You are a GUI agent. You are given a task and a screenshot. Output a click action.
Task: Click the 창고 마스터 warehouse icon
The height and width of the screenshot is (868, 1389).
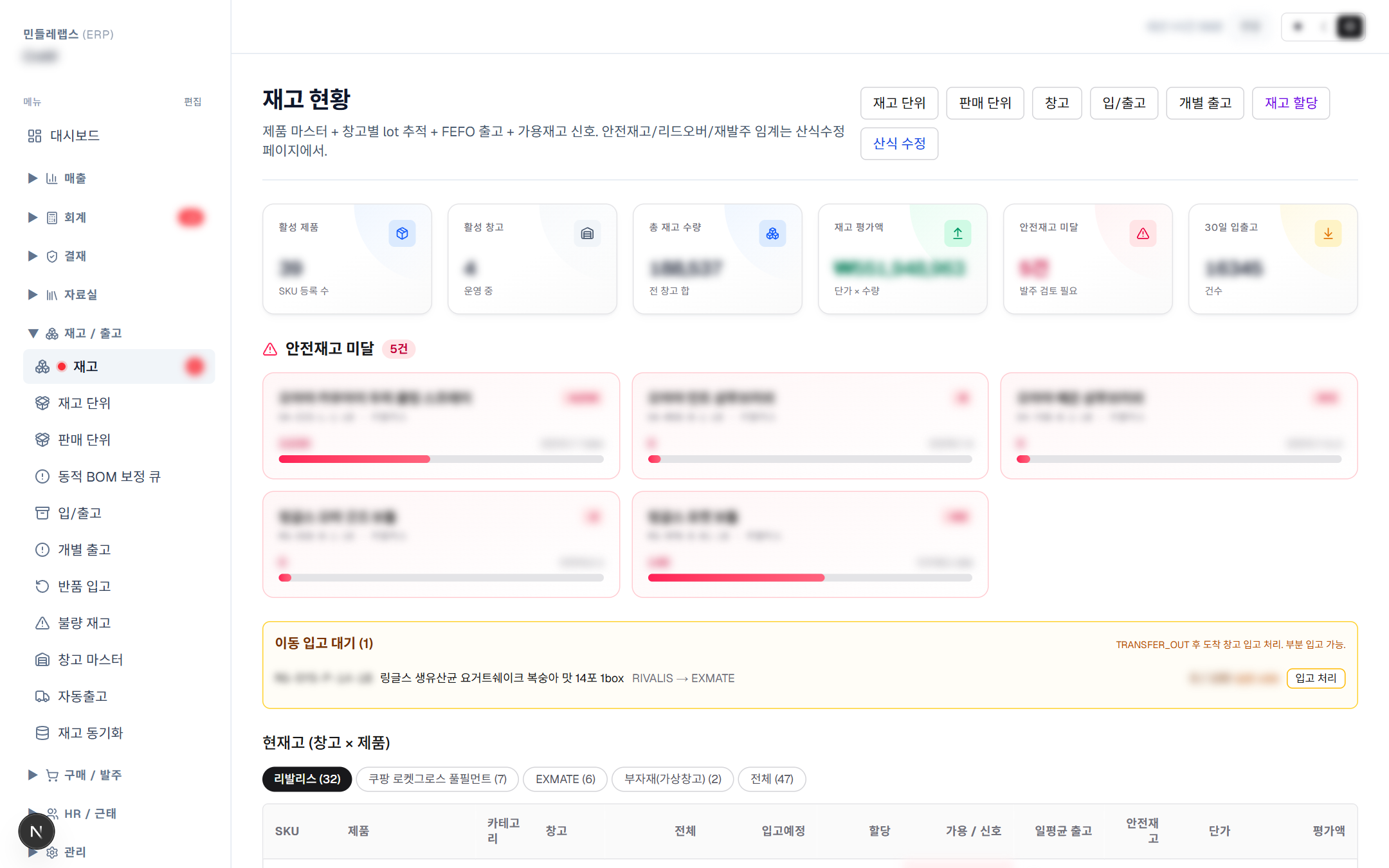(42, 660)
